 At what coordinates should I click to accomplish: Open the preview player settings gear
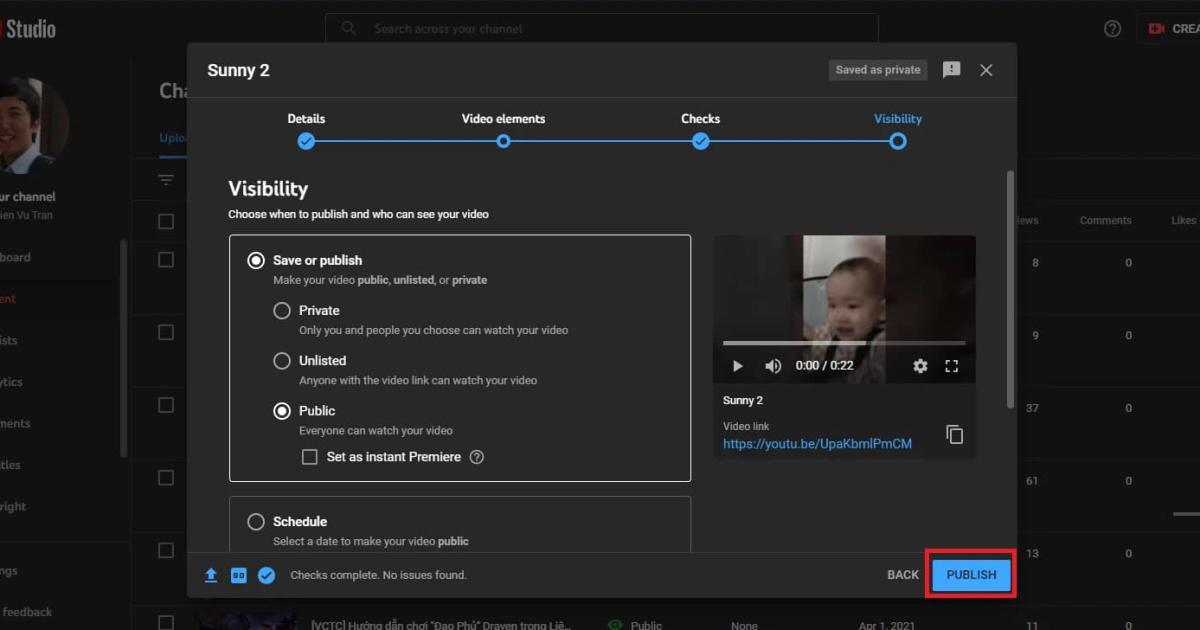[x=919, y=366]
